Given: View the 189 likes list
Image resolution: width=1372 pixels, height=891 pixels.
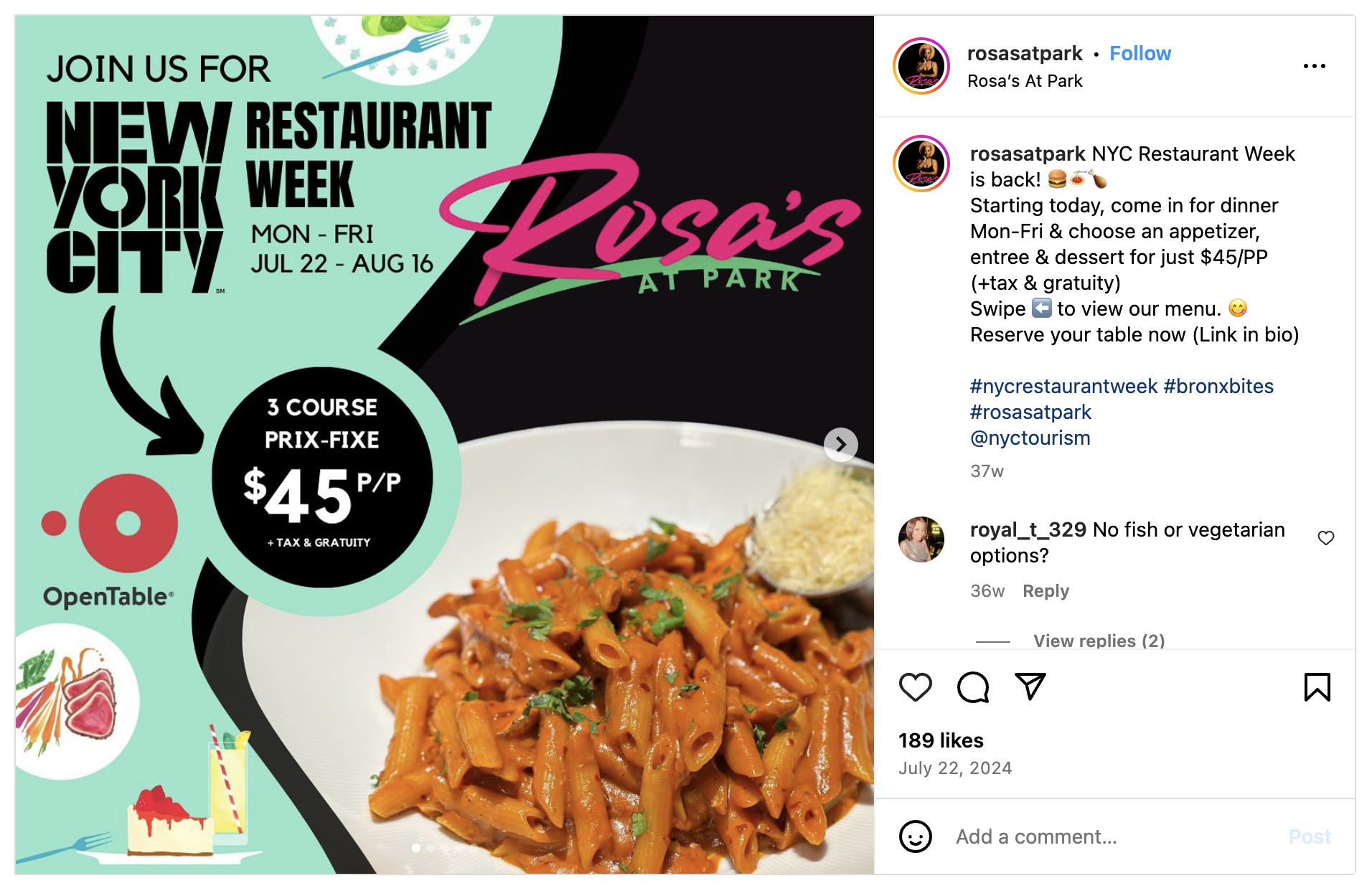Looking at the screenshot, I should [941, 740].
